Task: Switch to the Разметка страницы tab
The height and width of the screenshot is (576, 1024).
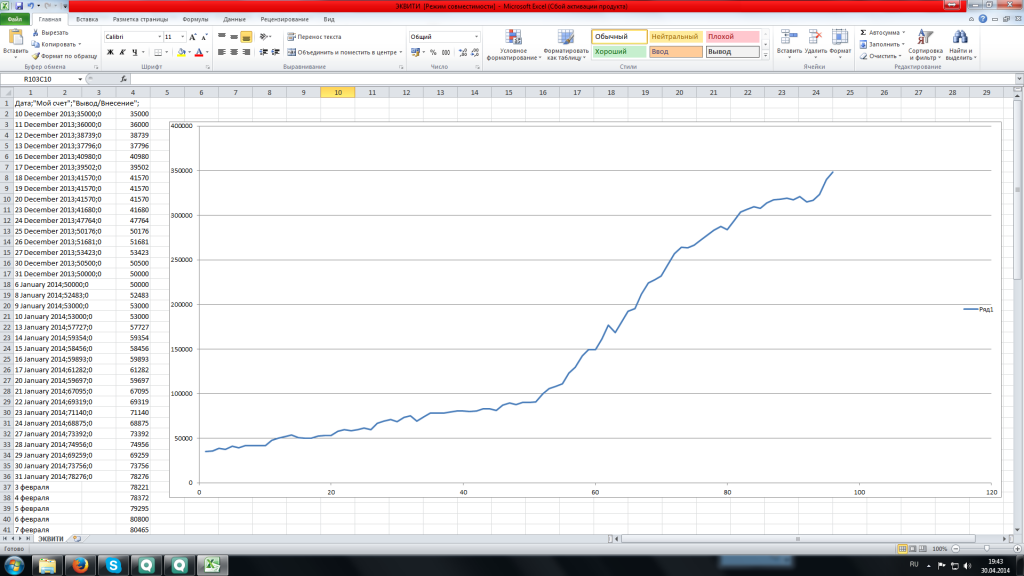Action: point(140,19)
